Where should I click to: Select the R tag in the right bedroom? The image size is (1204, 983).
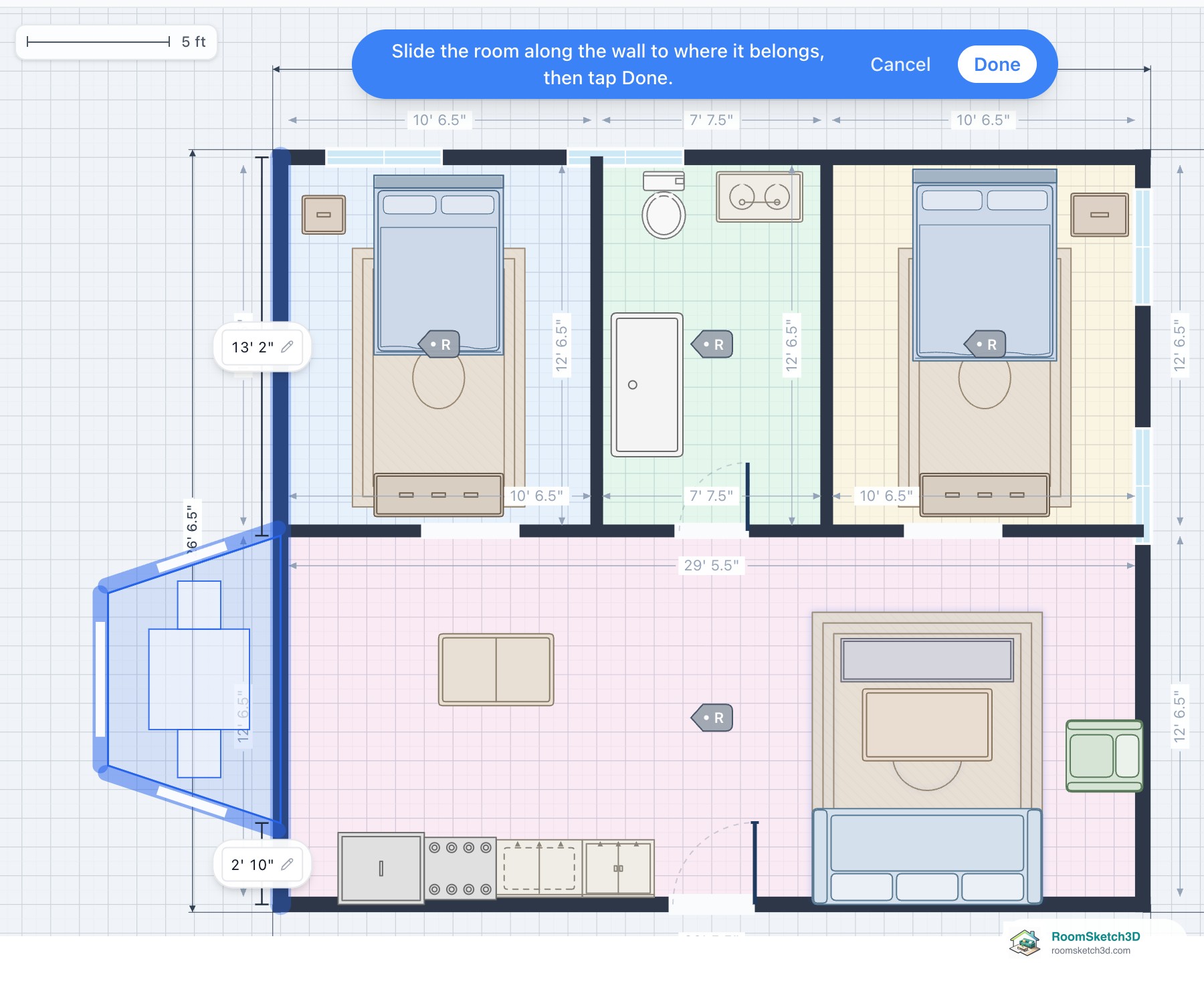[x=985, y=344]
